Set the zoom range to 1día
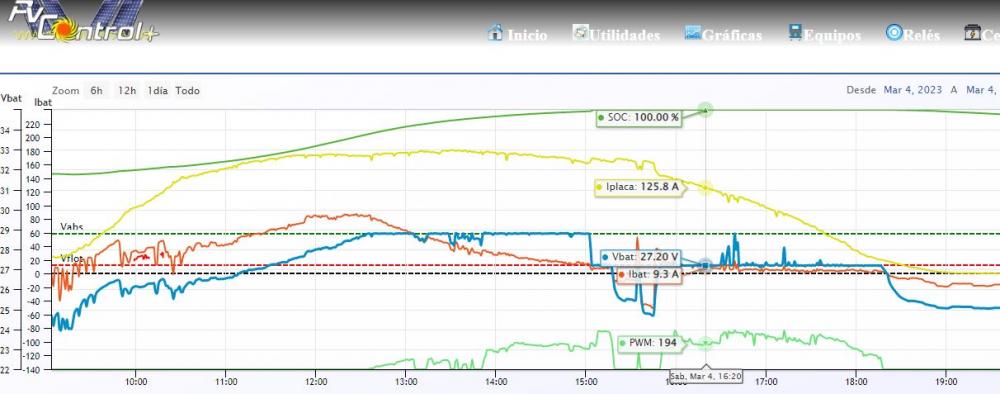 [158, 91]
